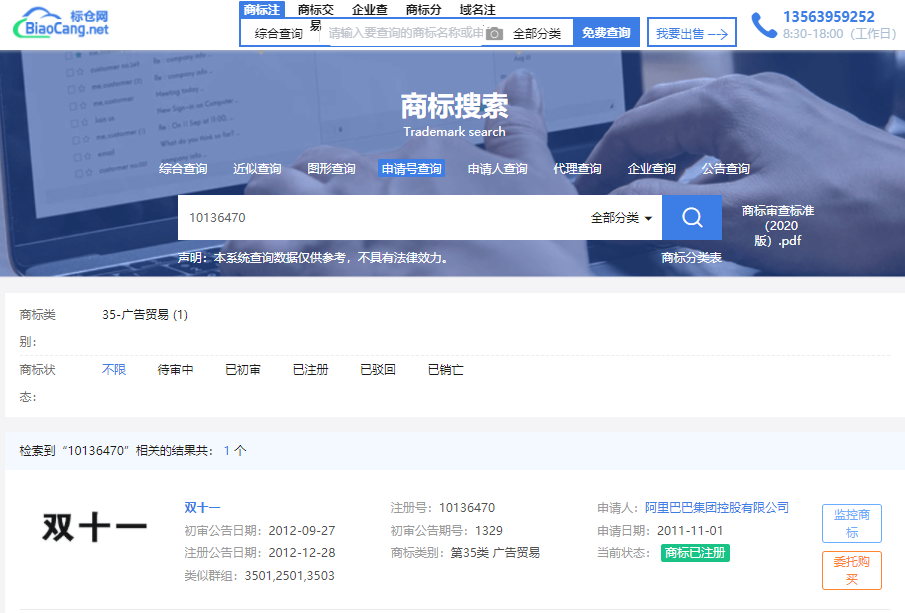Switch to 商标分 top tab
The image size is (905, 613).
424,10
